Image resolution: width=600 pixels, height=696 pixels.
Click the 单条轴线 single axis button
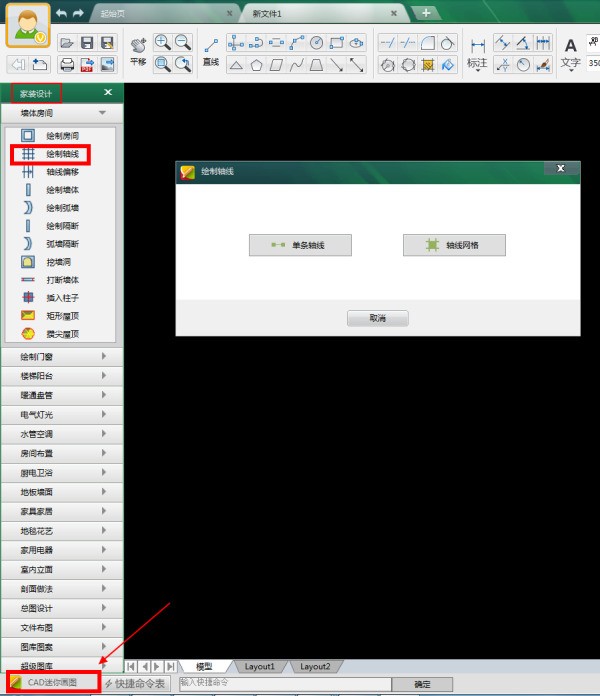pyautogui.click(x=300, y=245)
